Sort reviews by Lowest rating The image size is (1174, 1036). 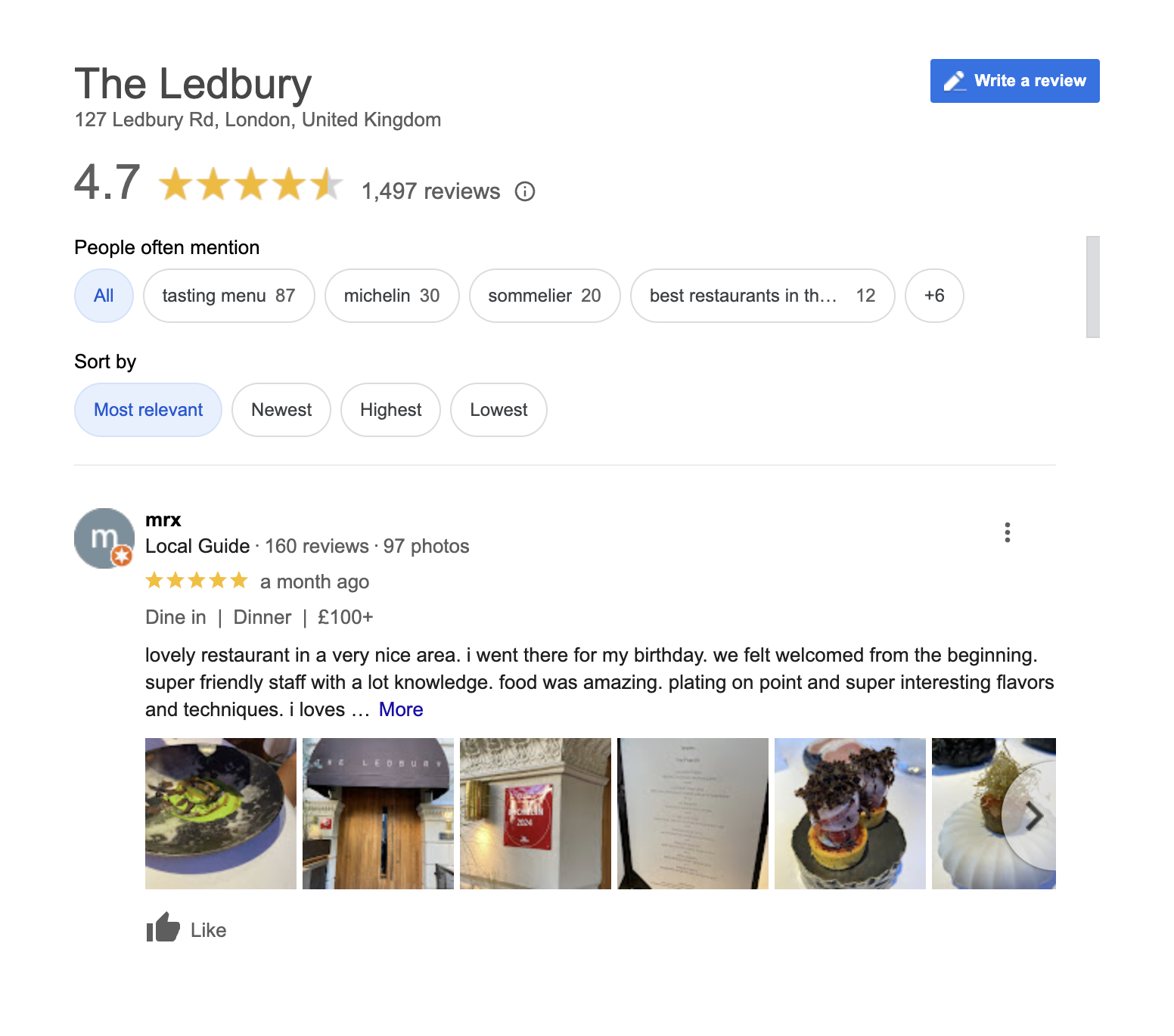pyautogui.click(x=498, y=410)
